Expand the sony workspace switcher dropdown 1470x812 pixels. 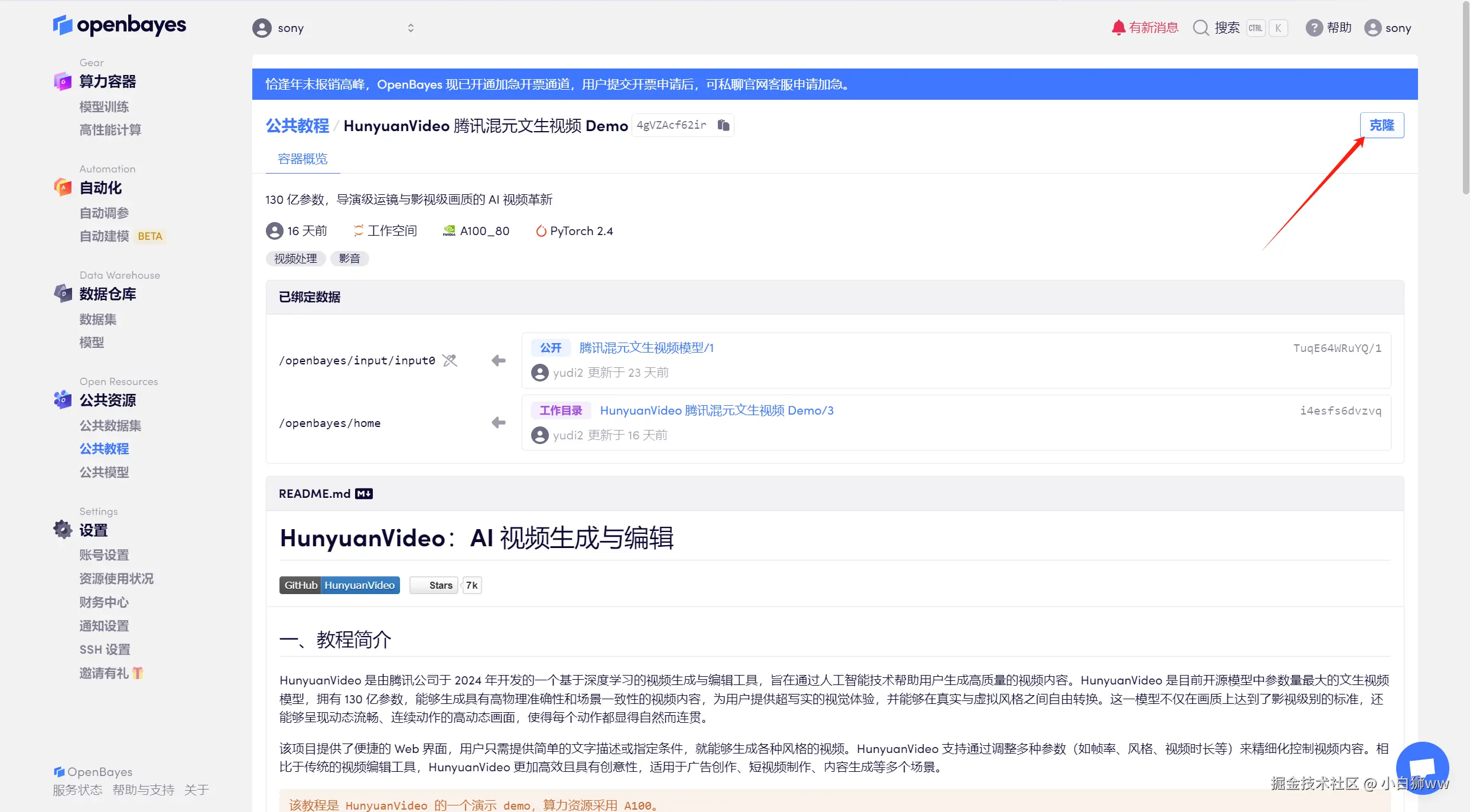point(411,28)
